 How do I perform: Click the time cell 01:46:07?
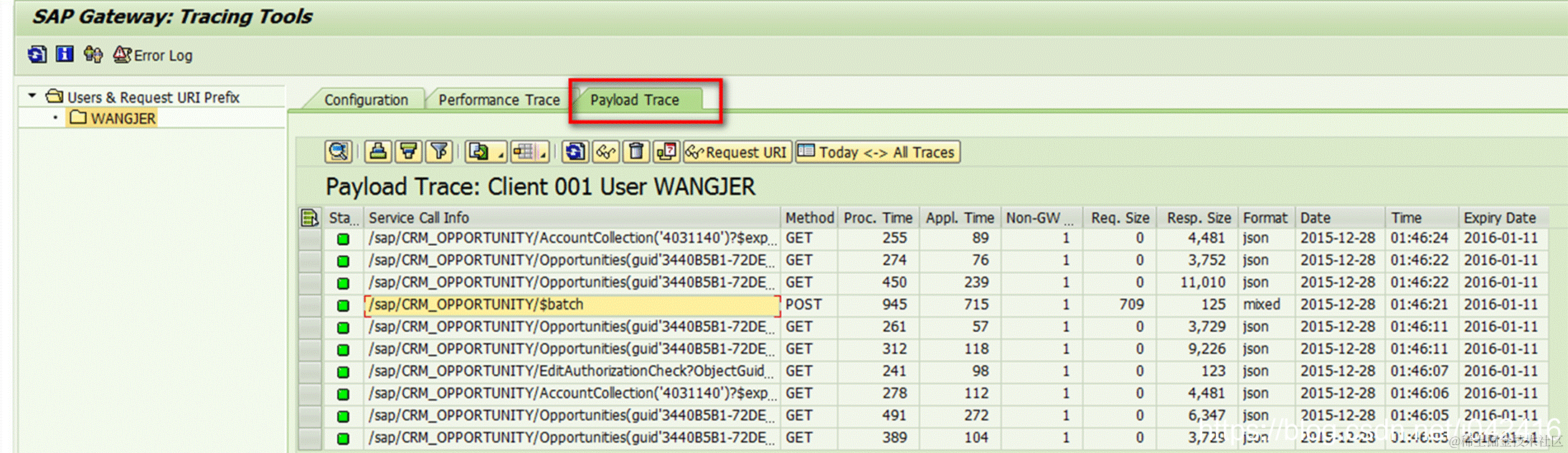(x=1420, y=371)
